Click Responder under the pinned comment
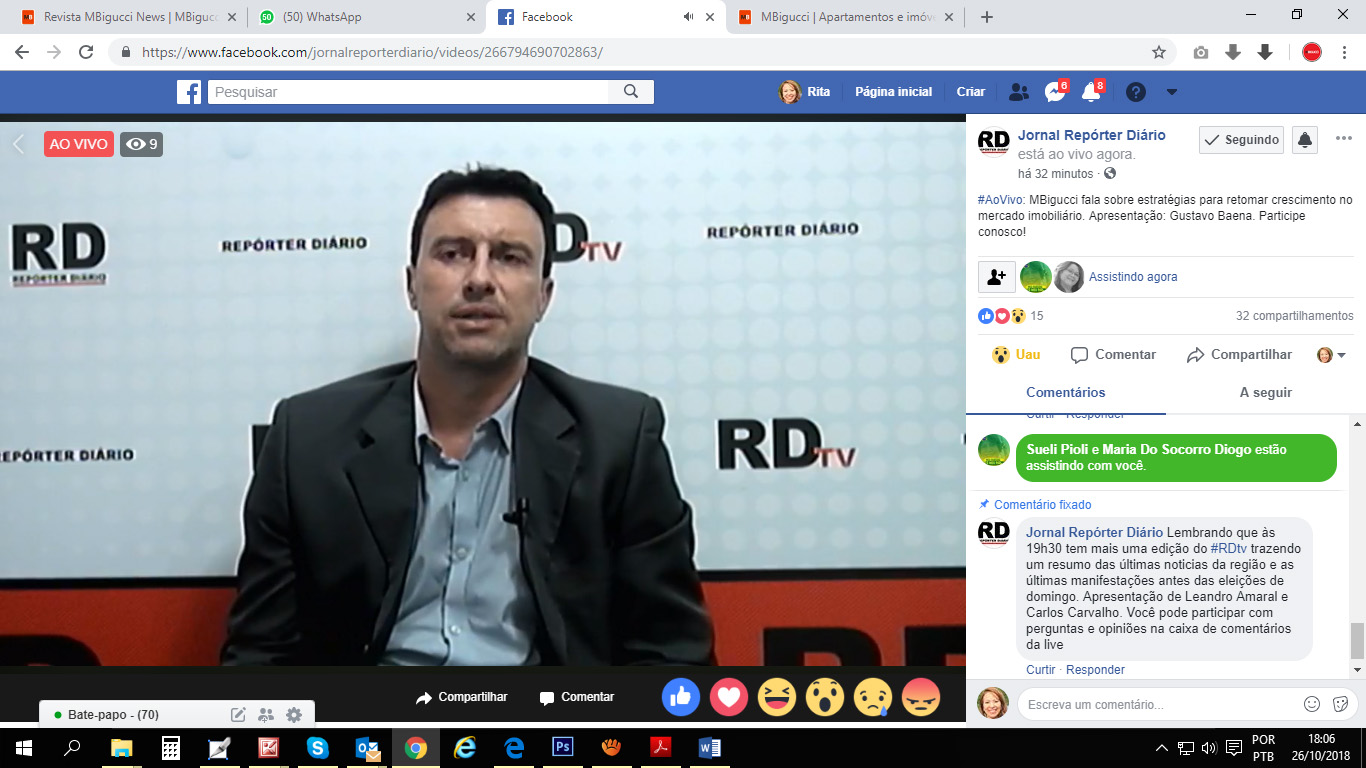The height and width of the screenshot is (768, 1366). coord(1095,670)
